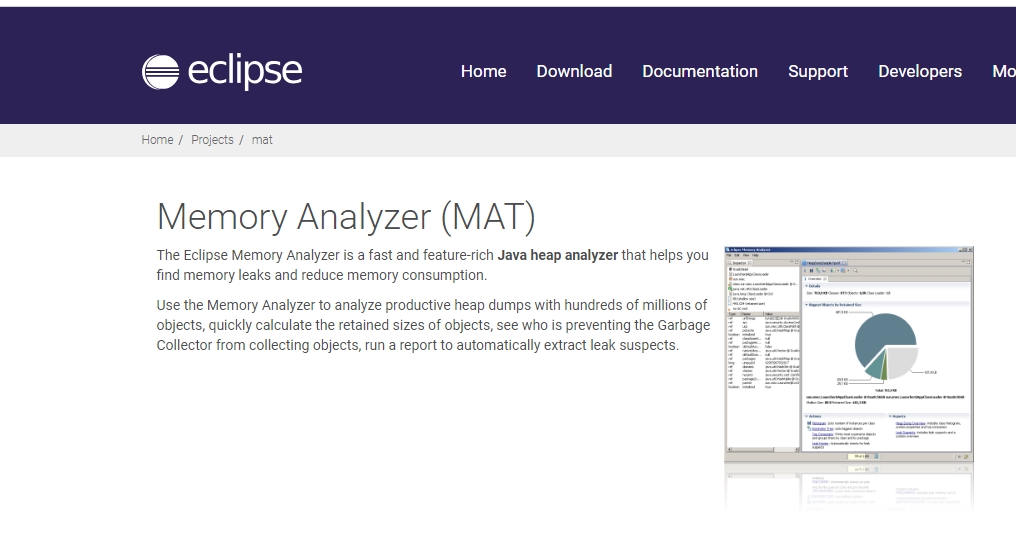Click the Eclipse logo
Image resolution: width=1016 pixels, height=542 pixels.
pos(222,71)
